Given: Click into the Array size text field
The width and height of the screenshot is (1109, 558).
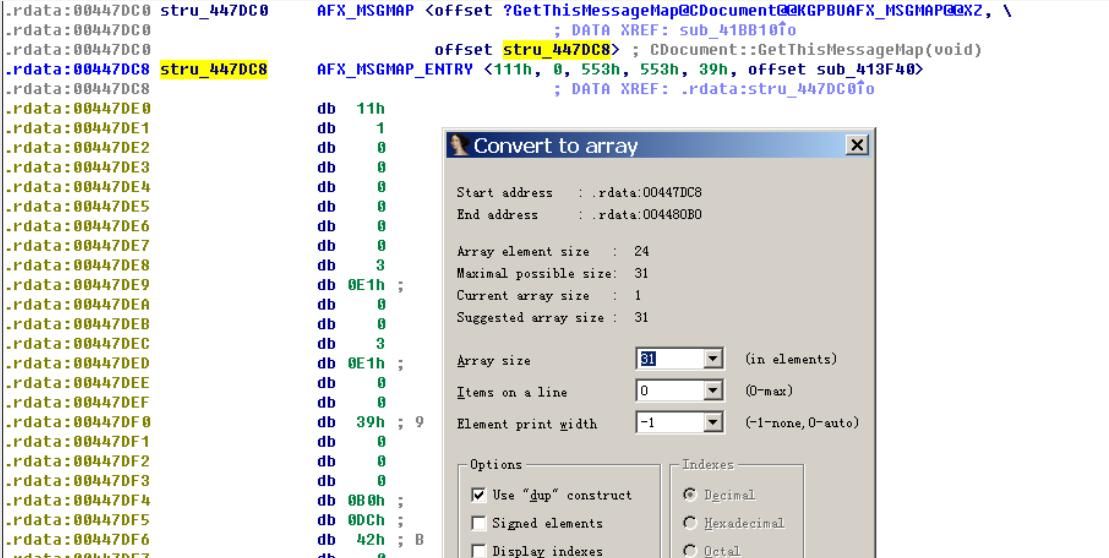Looking at the screenshot, I should [x=670, y=360].
